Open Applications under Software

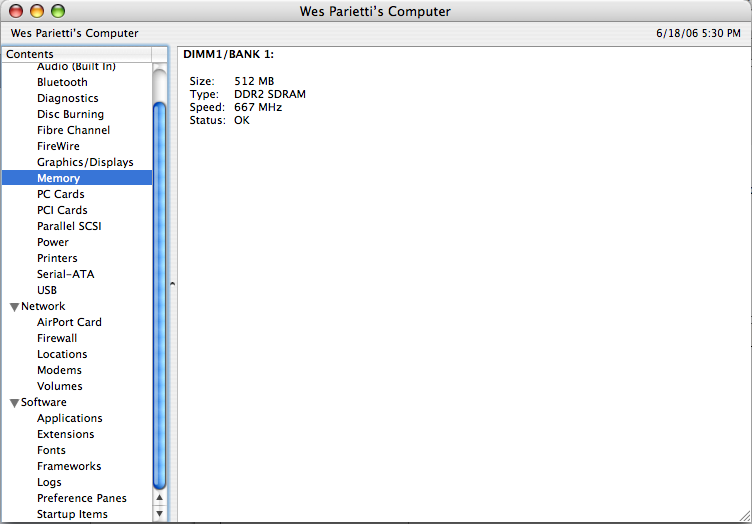pos(70,418)
